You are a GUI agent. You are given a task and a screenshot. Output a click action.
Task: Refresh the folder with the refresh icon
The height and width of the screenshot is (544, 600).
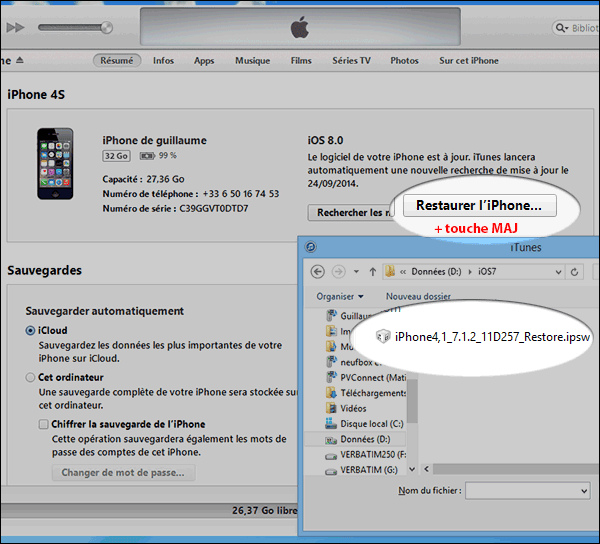[574, 272]
